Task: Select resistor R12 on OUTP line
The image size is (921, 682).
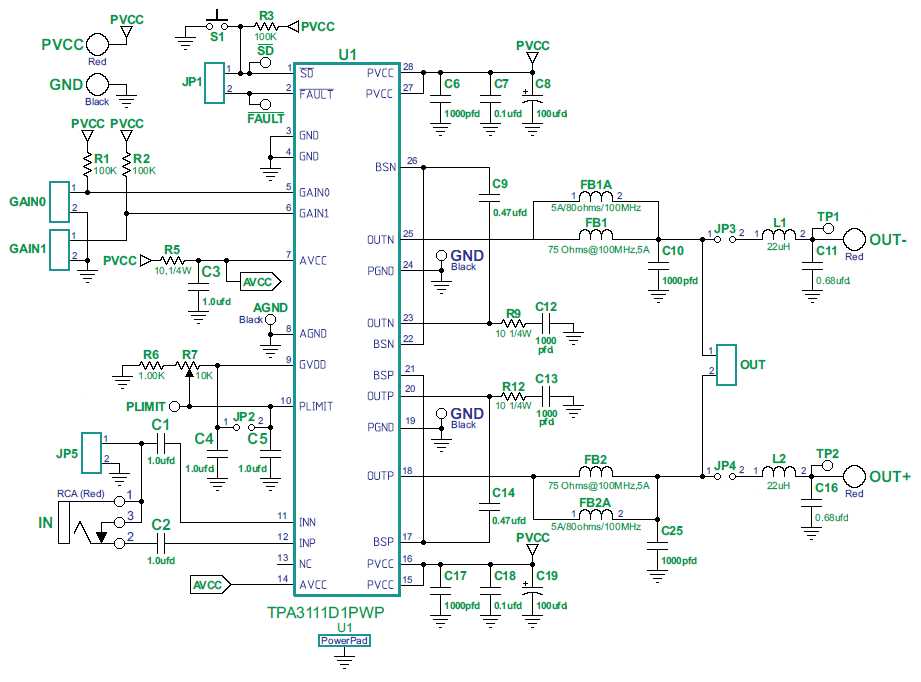Action: tap(513, 396)
